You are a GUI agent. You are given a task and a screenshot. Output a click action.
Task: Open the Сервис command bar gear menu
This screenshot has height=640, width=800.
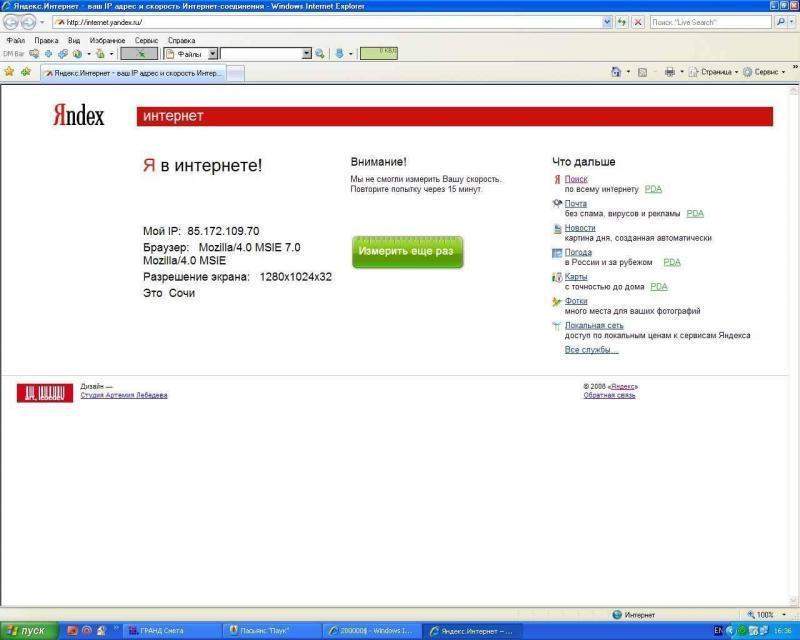764,72
